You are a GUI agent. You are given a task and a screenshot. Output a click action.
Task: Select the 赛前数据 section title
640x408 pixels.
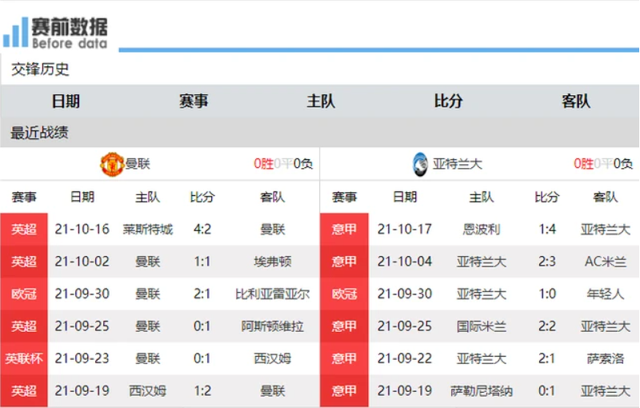click(x=70, y=27)
